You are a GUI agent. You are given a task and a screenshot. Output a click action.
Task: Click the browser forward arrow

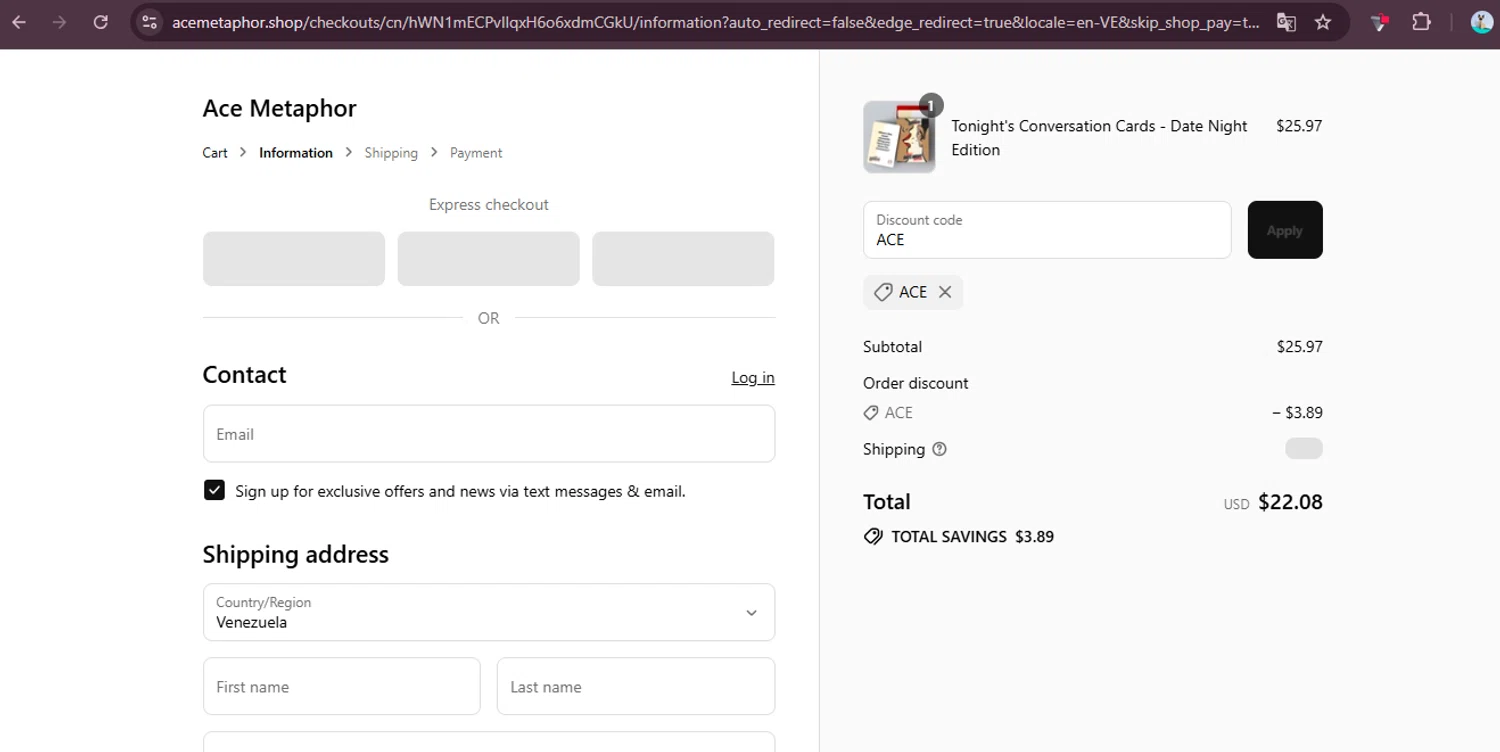[x=60, y=22]
